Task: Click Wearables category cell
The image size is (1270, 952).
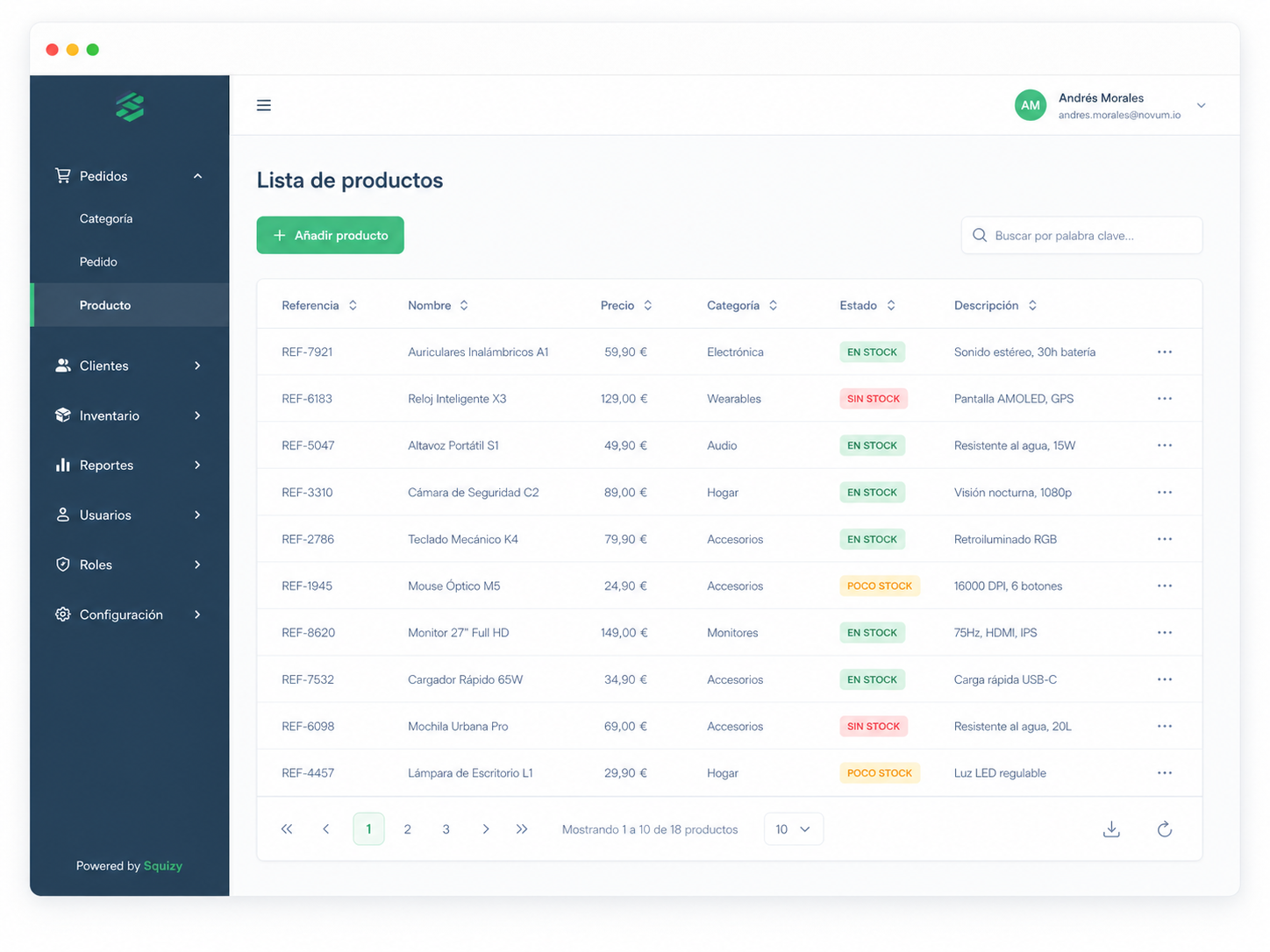Action: tap(733, 398)
